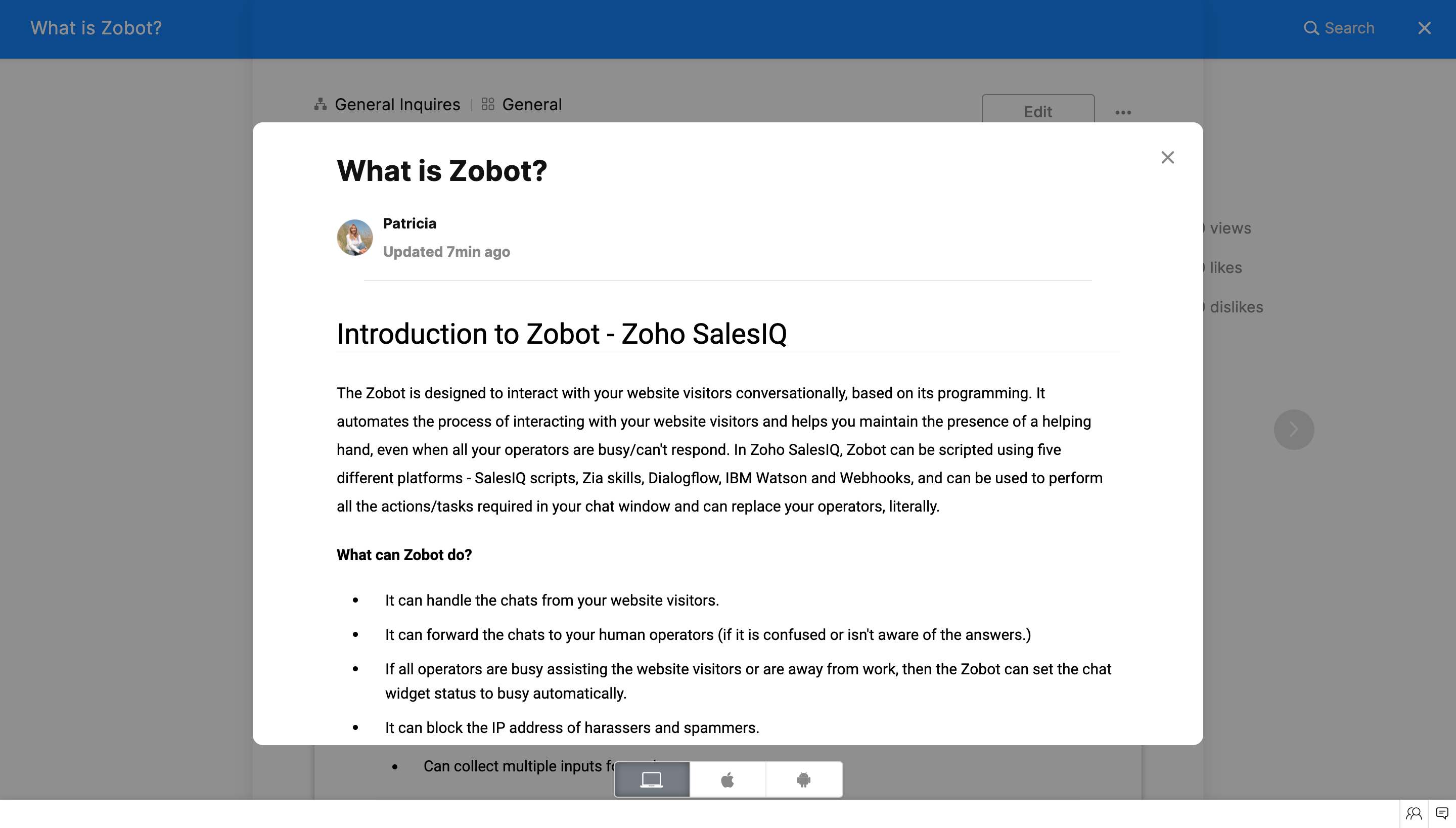Open the three-dots more options menu
Image resolution: width=1456 pixels, height=828 pixels.
tap(1123, 112)
